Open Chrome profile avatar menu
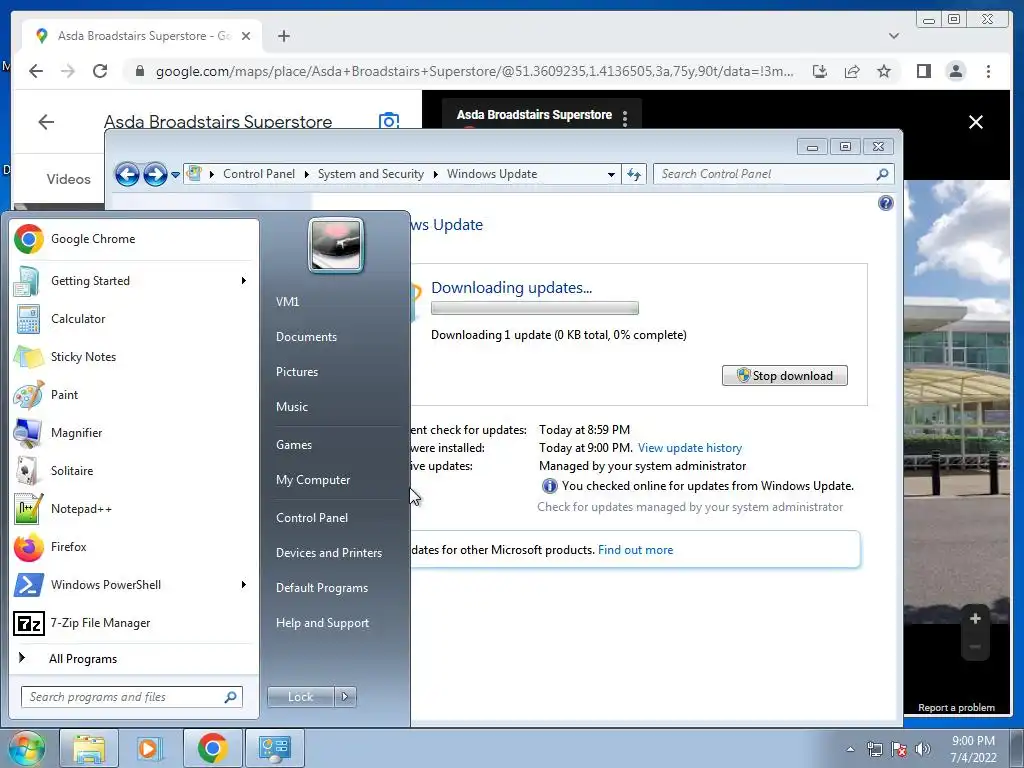 pyautogui.click(x=955, y=71)
